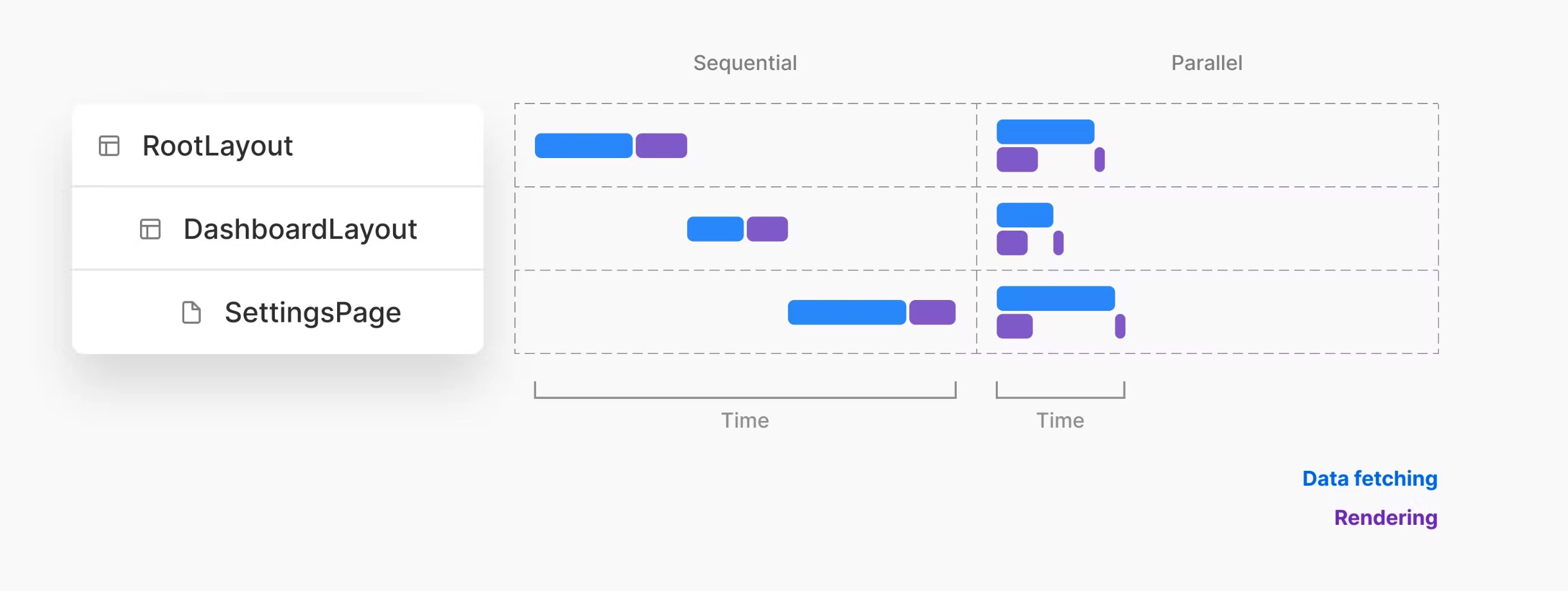This screenshot has width=1568, height=591.
Task: Click the Time label under Sequential bracket
Action: click(x=745, y=421)
